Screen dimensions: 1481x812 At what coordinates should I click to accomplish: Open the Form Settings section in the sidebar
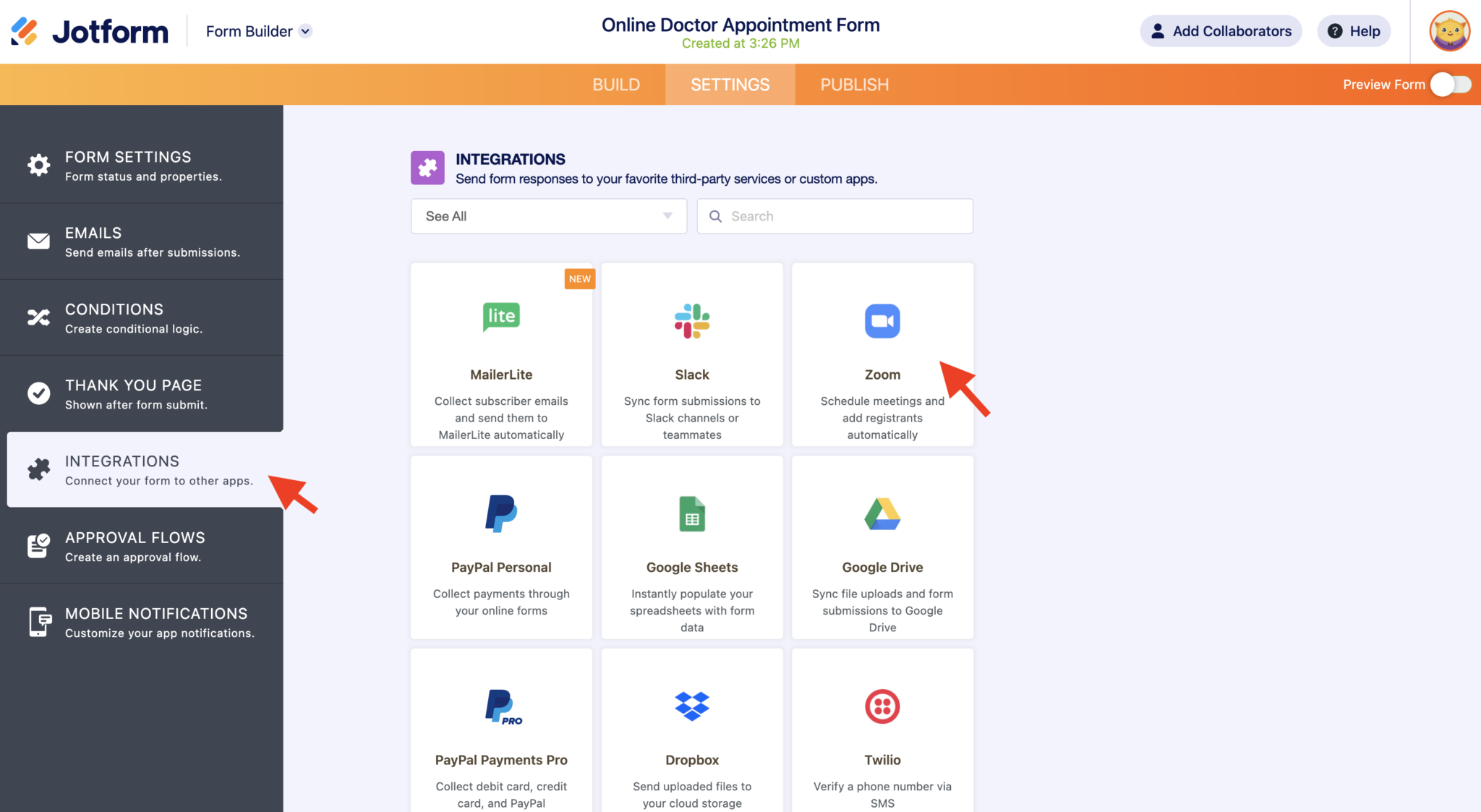[38, 165]
